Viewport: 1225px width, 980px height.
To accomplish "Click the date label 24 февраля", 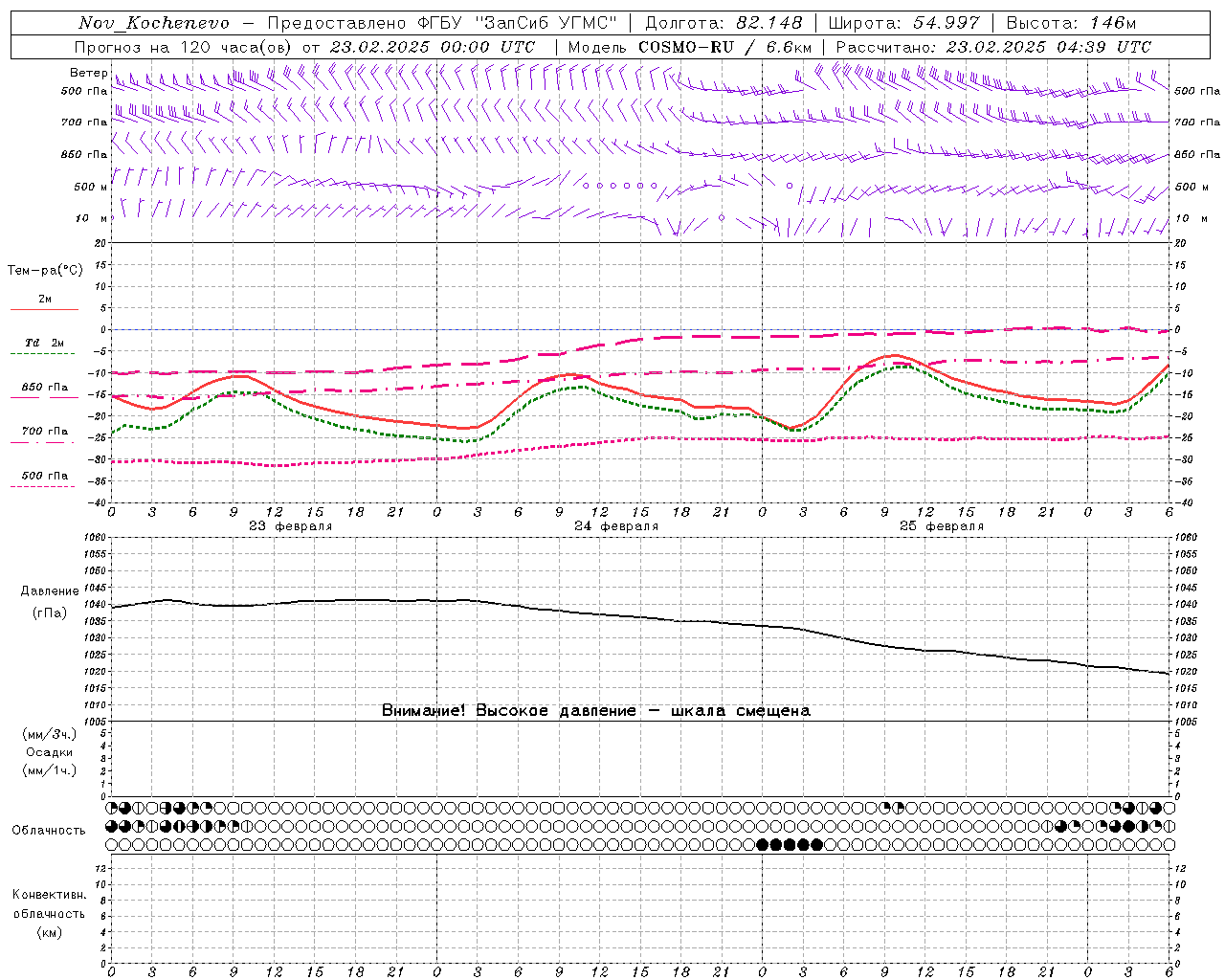I will tap(616, 526).
